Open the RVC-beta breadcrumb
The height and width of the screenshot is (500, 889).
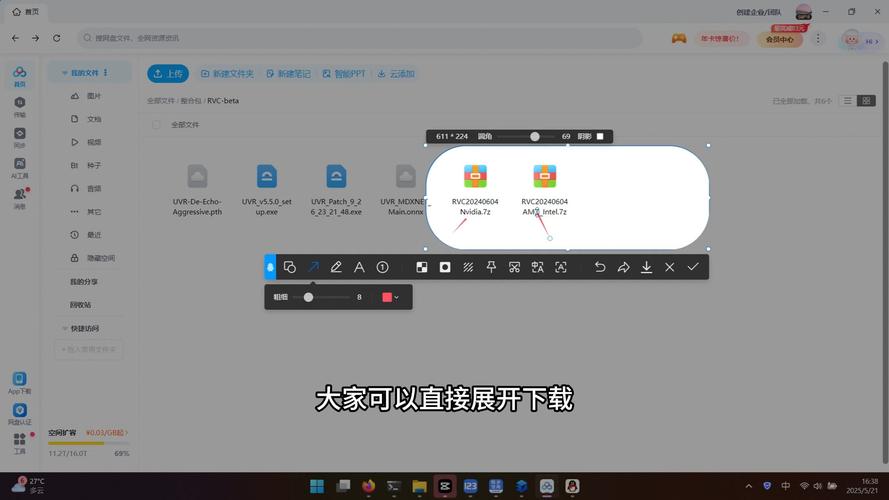(223, 101)
